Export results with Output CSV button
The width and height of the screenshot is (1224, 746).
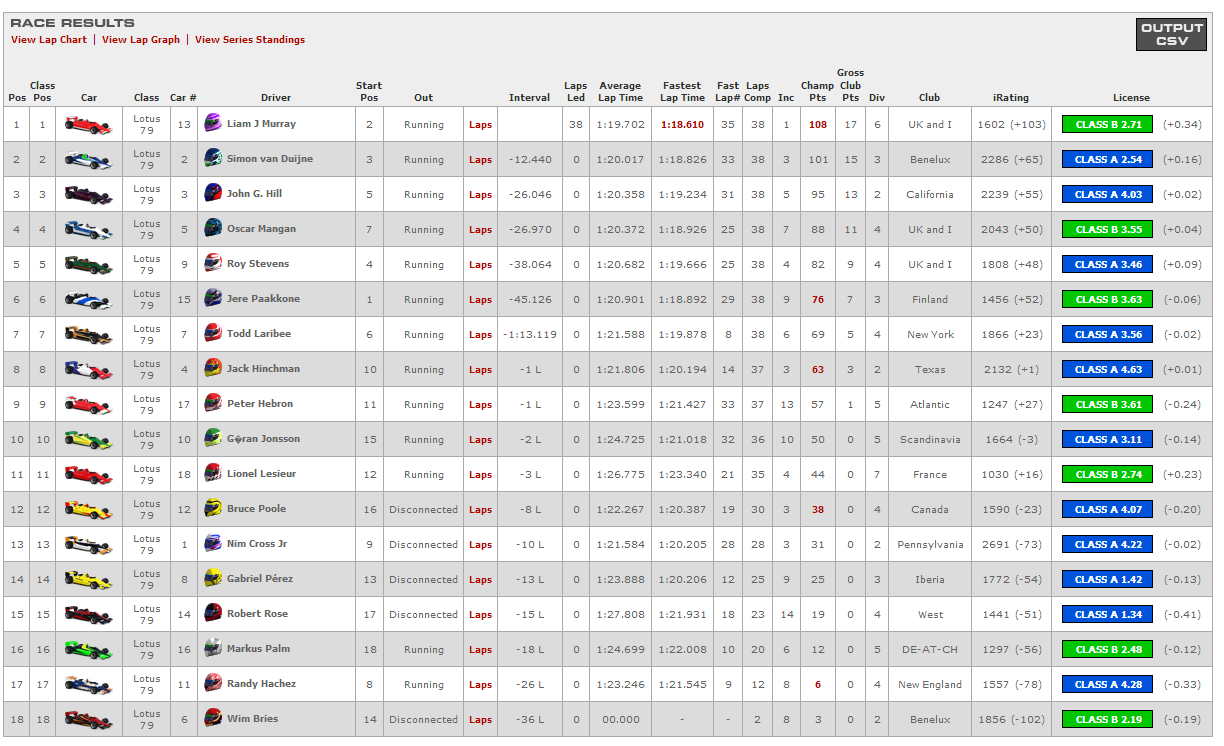(x=1171, y=35)
